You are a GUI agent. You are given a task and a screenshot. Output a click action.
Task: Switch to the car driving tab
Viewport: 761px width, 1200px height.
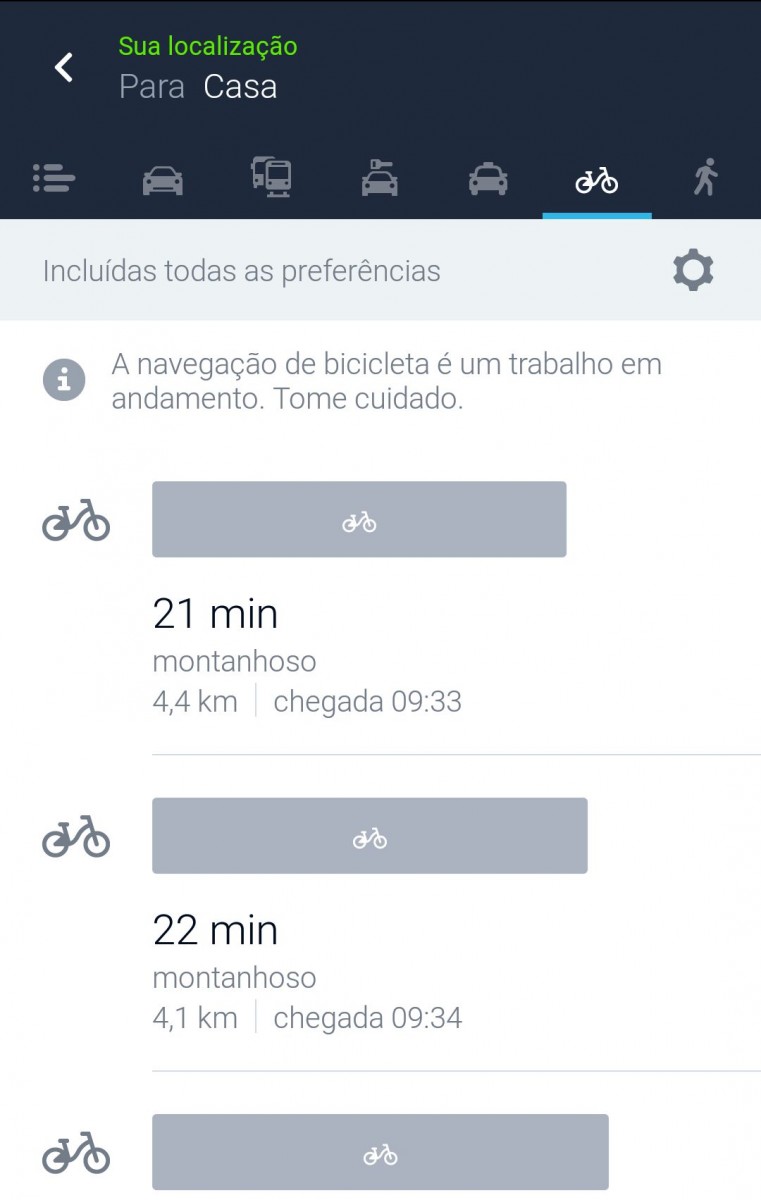(x=162, y=180)
